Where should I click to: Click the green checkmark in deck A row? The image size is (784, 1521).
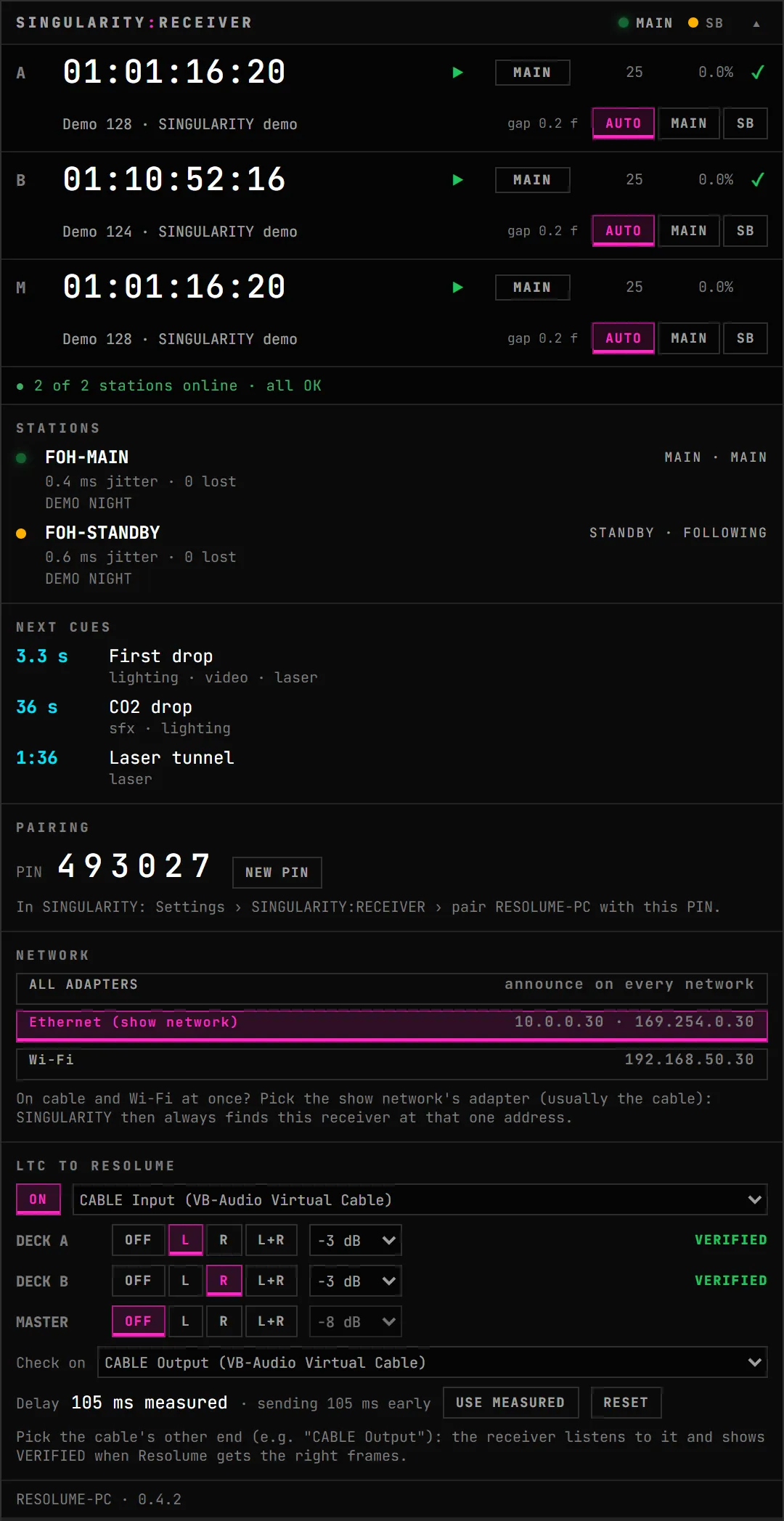click(x=758, y=73)
